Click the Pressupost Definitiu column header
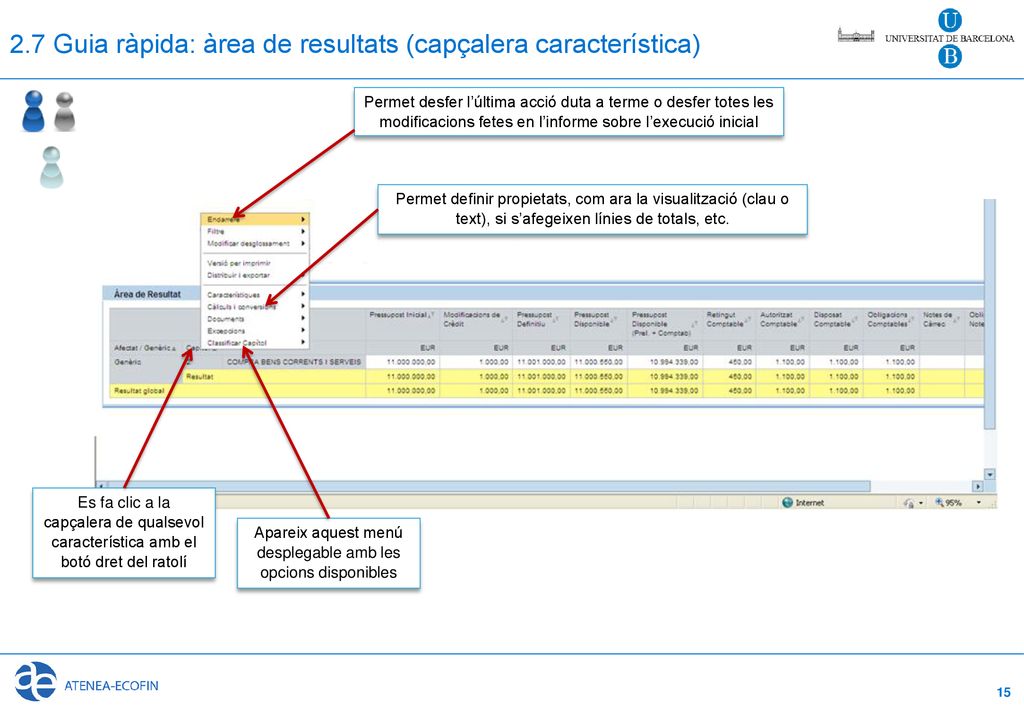The image size is (1024, 709). click(x=539, y=324)
